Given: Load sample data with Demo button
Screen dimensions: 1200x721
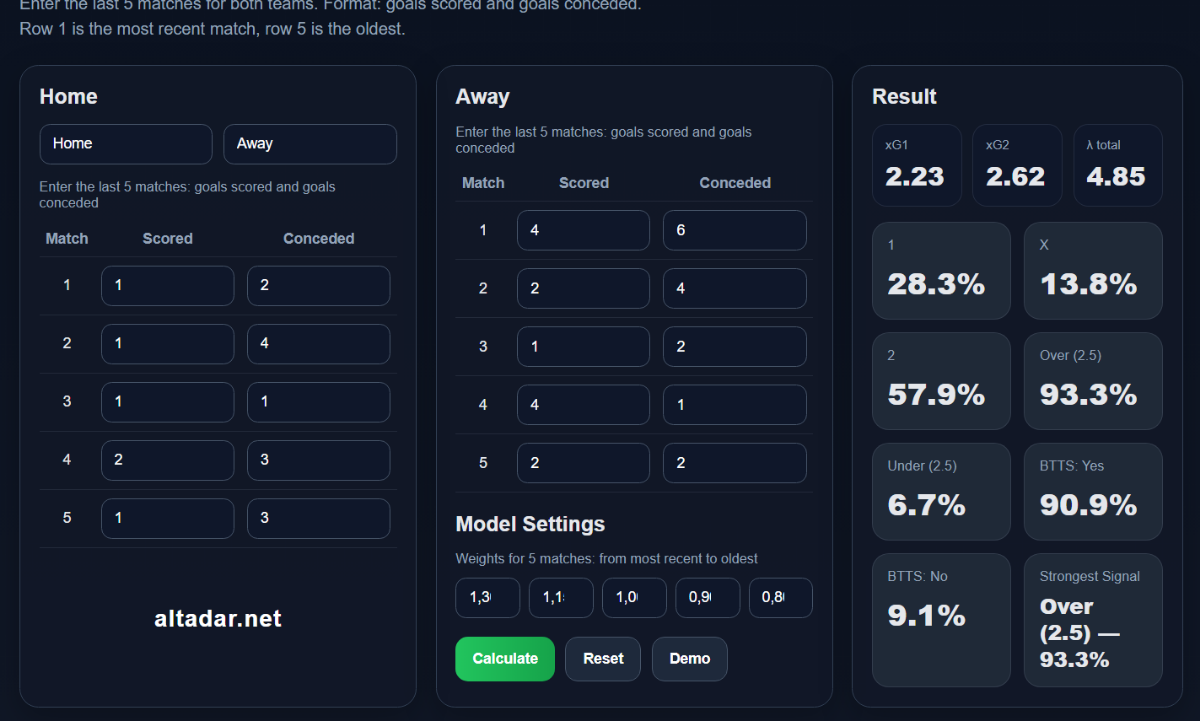Looking at the screenshot, I should (689, 659).
